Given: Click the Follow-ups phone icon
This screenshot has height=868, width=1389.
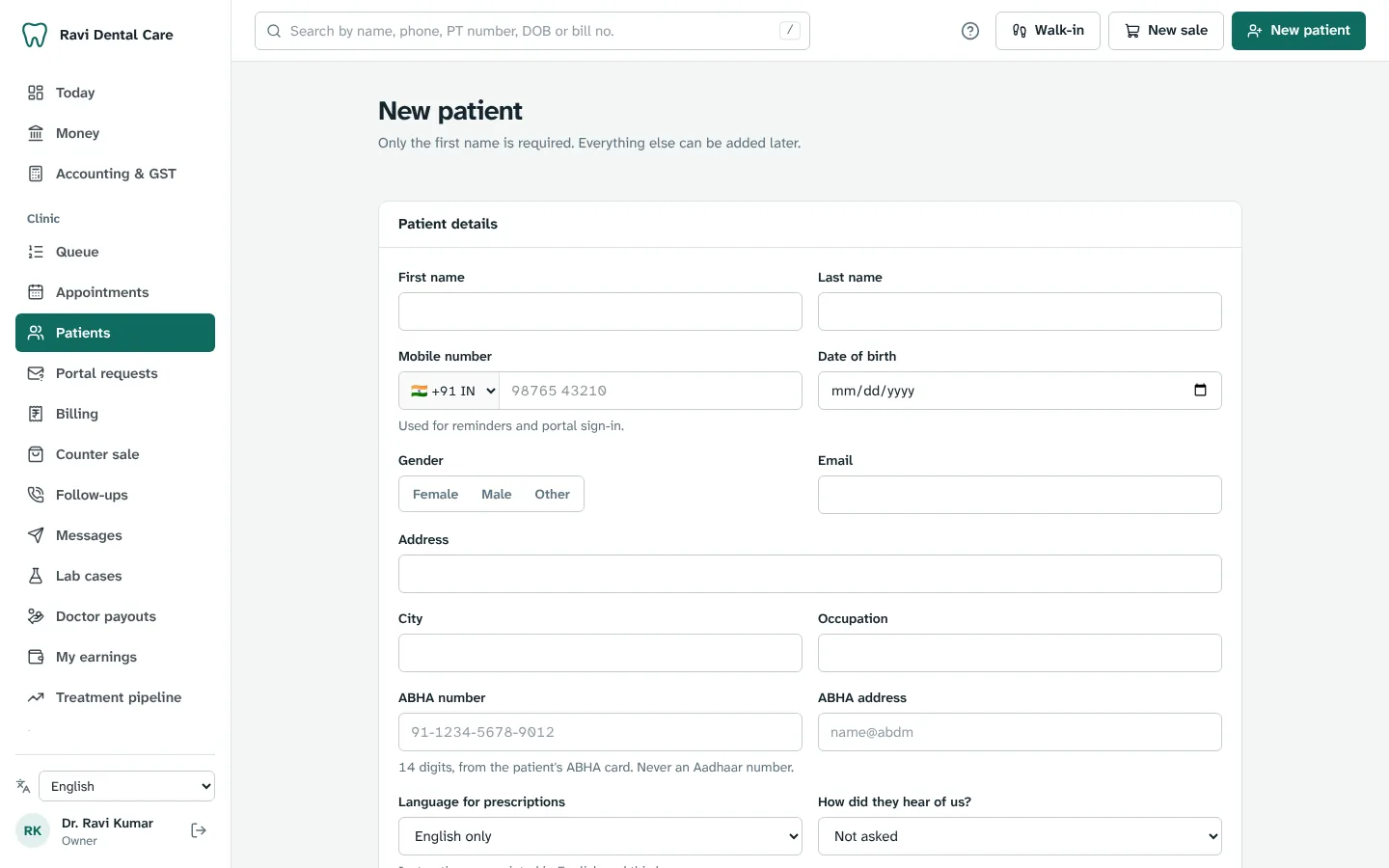Looking at the screenshot, I should [x=36, y=495].
